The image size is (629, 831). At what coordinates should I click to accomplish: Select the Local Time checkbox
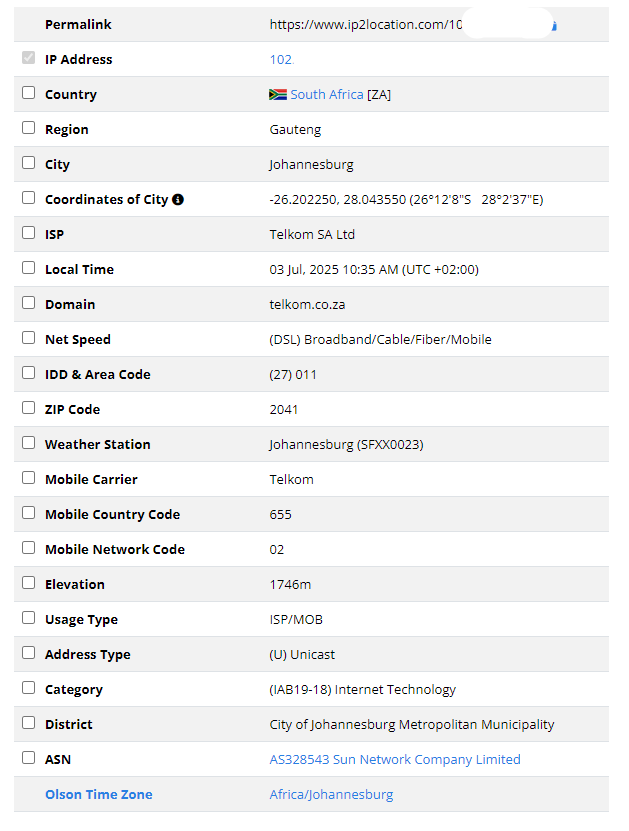(x=29, y=268)
